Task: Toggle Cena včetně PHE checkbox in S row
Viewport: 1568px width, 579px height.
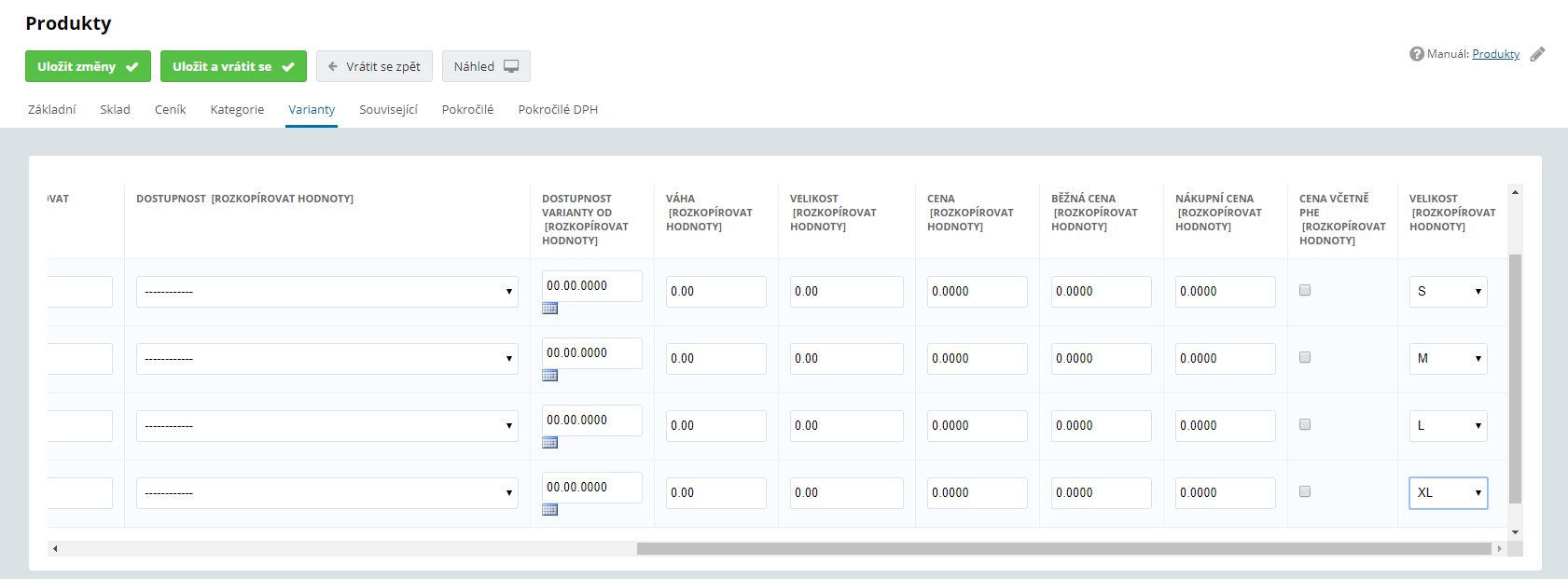Action: coord(1305,290)
